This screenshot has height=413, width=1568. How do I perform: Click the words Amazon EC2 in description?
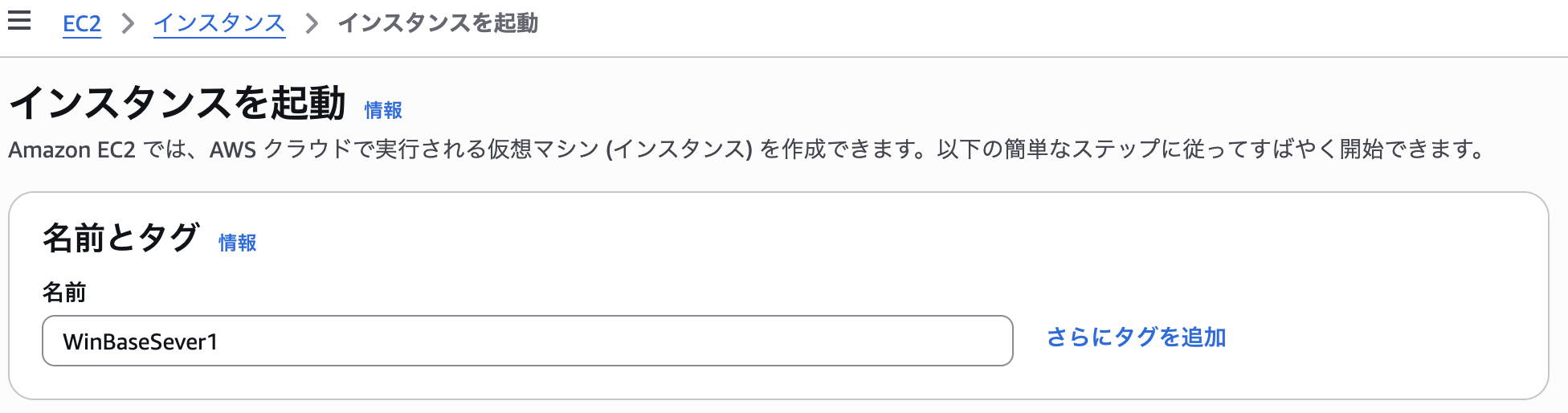click(x=71, y=150)
